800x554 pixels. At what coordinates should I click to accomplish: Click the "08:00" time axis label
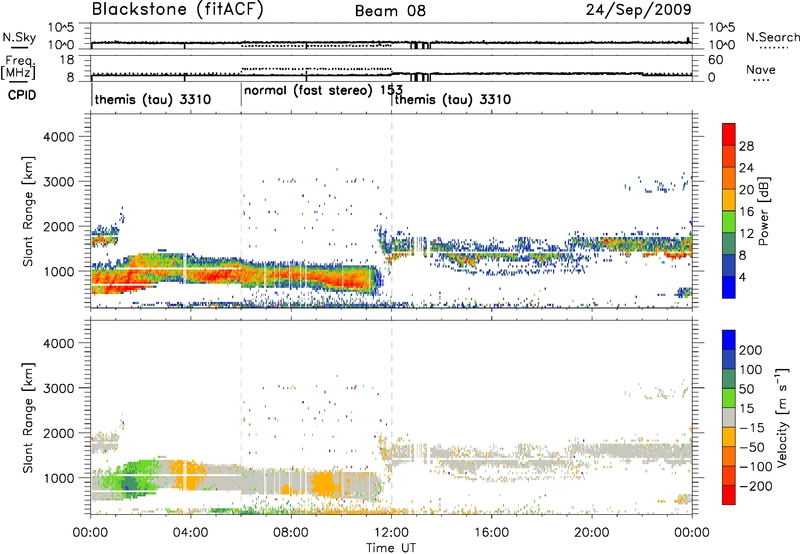click(x=291, y=532)
